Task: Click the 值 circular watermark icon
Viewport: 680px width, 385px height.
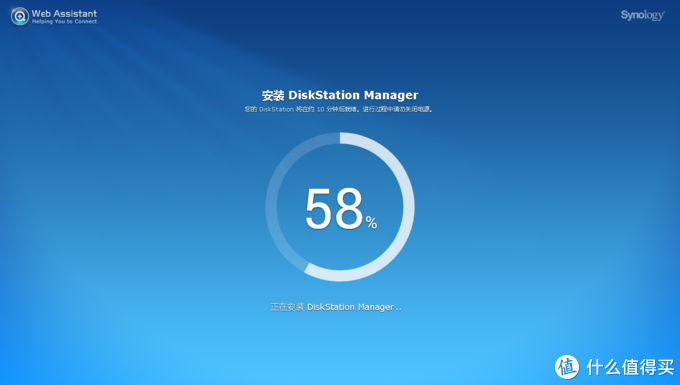Action: point(567,367)
